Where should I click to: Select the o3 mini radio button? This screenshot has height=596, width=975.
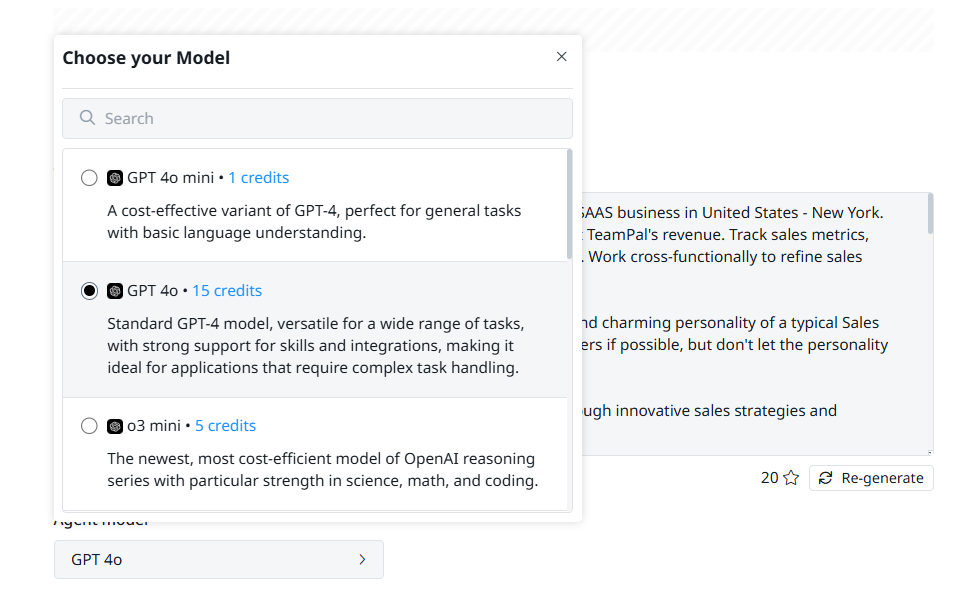tap(90, 426)
